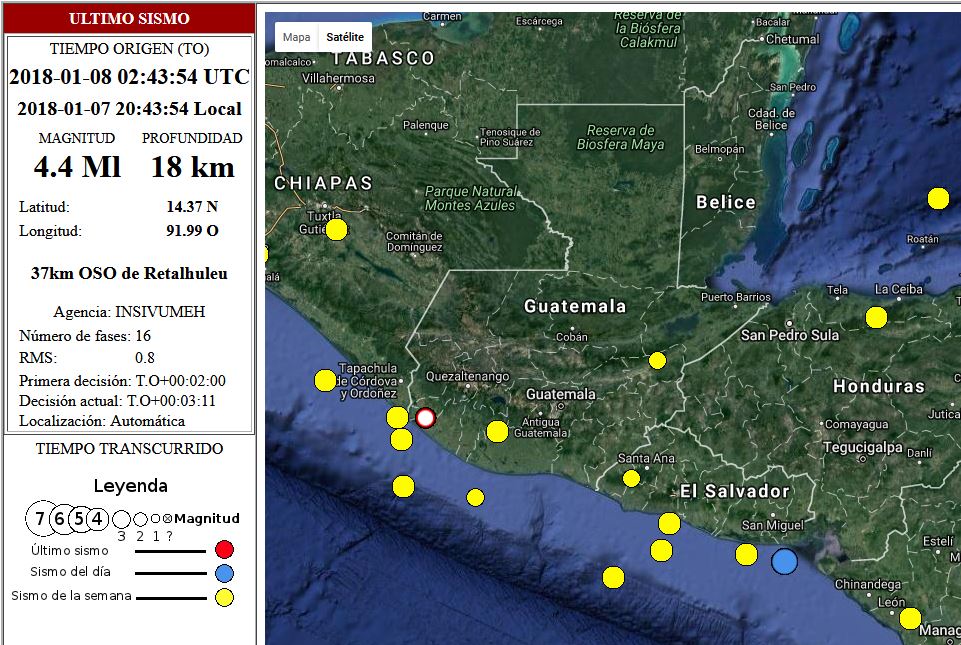The width and height of the screenshot is (961, 645).
Task: Click the ULTIMO SISMO header bar
Action: click(x=129, y=19)
